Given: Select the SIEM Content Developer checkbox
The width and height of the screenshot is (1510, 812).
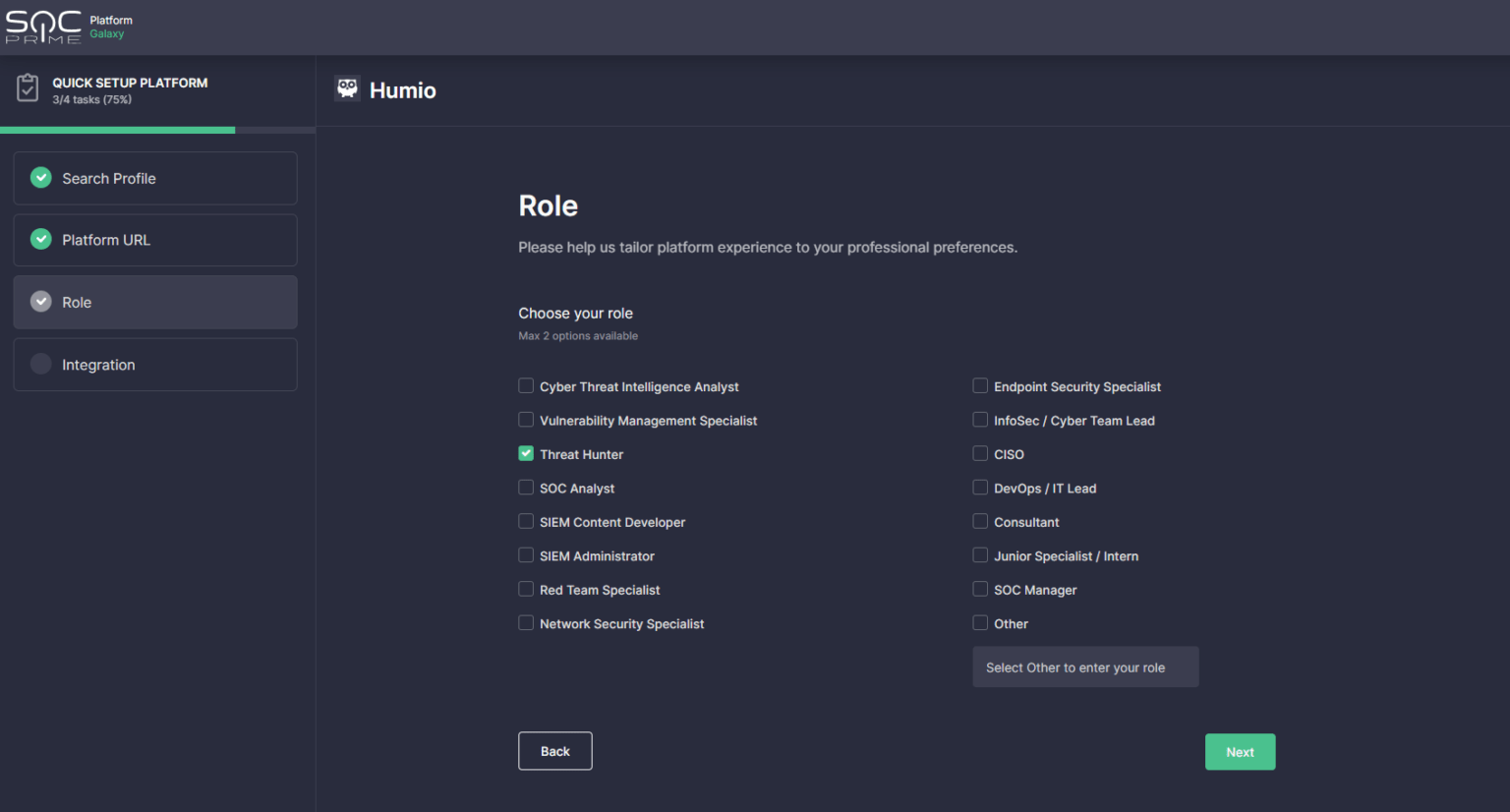Looking at the screenshot, I should (526, 521).
